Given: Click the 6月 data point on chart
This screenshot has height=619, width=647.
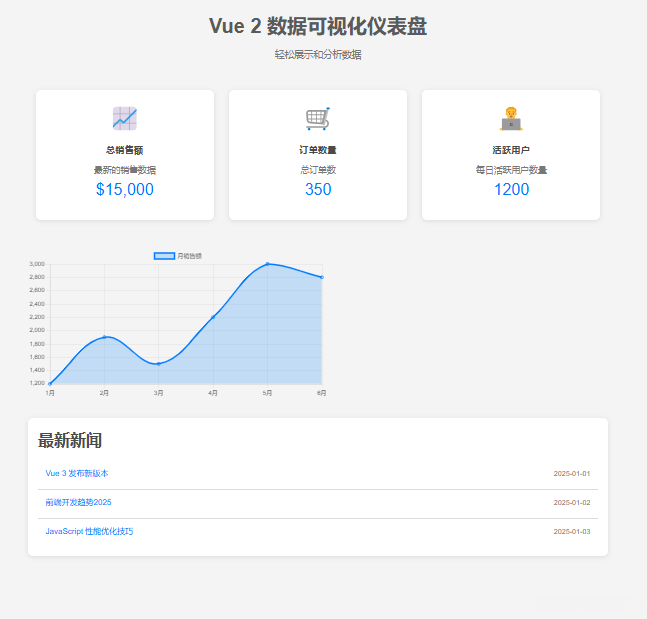Looking at the screenshot, I should [x=322, y=277].
